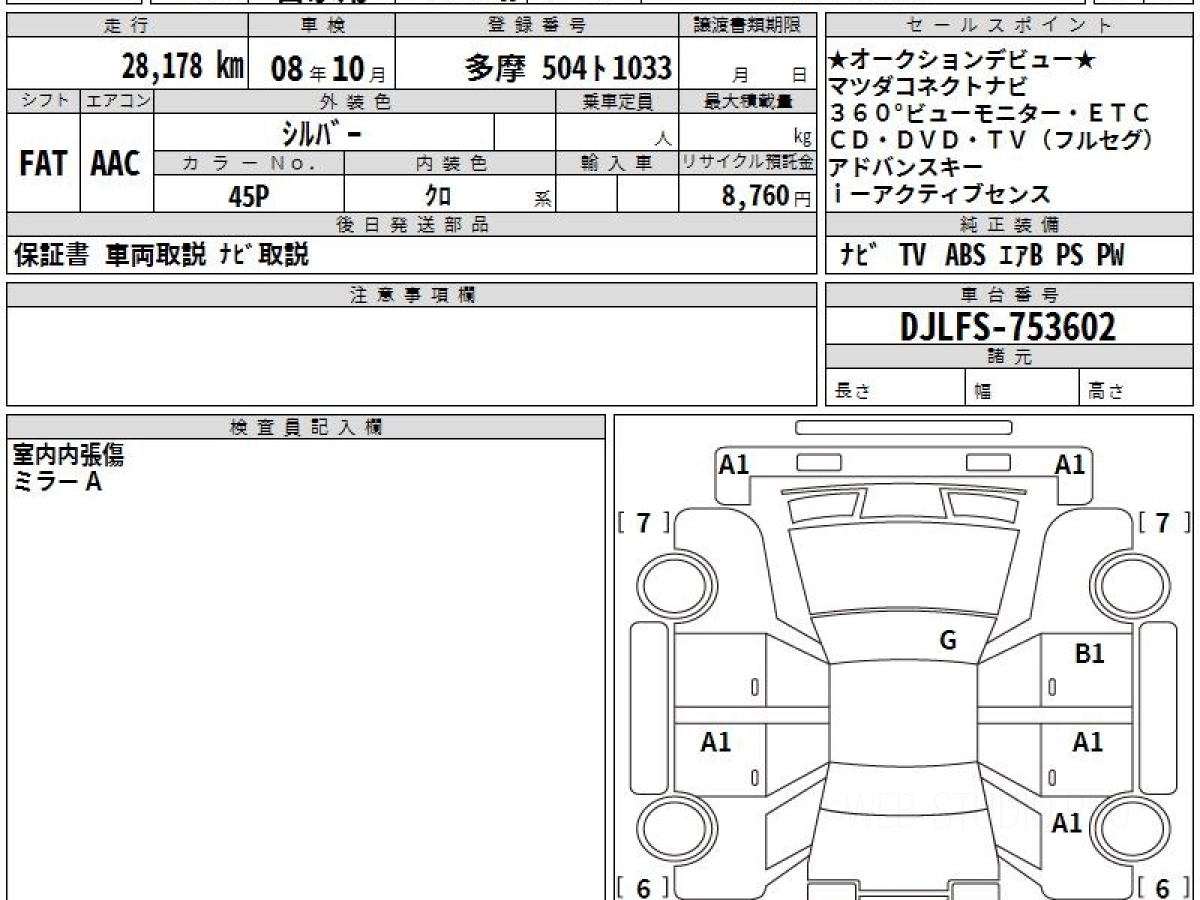Viewport: 1200px width, 900px height.
Task: Select the ナビ取説 item
Action: click(x=264, y=255)
